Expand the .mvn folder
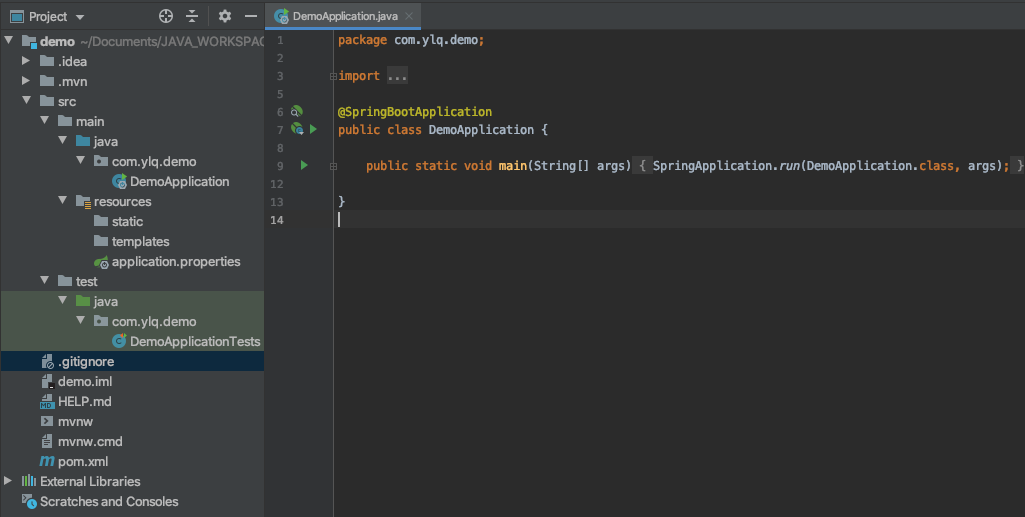 click(26, 81)
